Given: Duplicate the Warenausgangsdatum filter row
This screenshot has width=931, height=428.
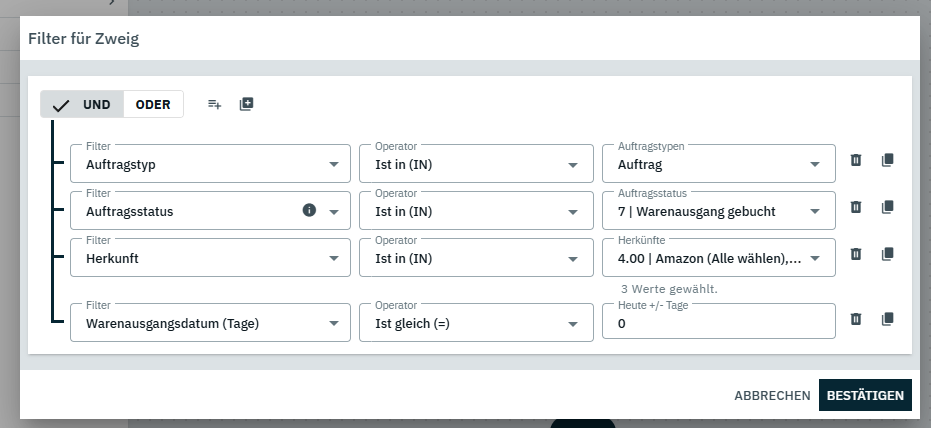Looking at the screenshot, I should [887, 319].
